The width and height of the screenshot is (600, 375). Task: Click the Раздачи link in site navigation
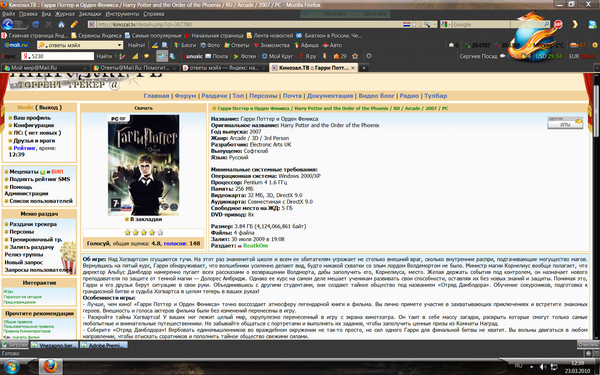(x=214, y=96)
